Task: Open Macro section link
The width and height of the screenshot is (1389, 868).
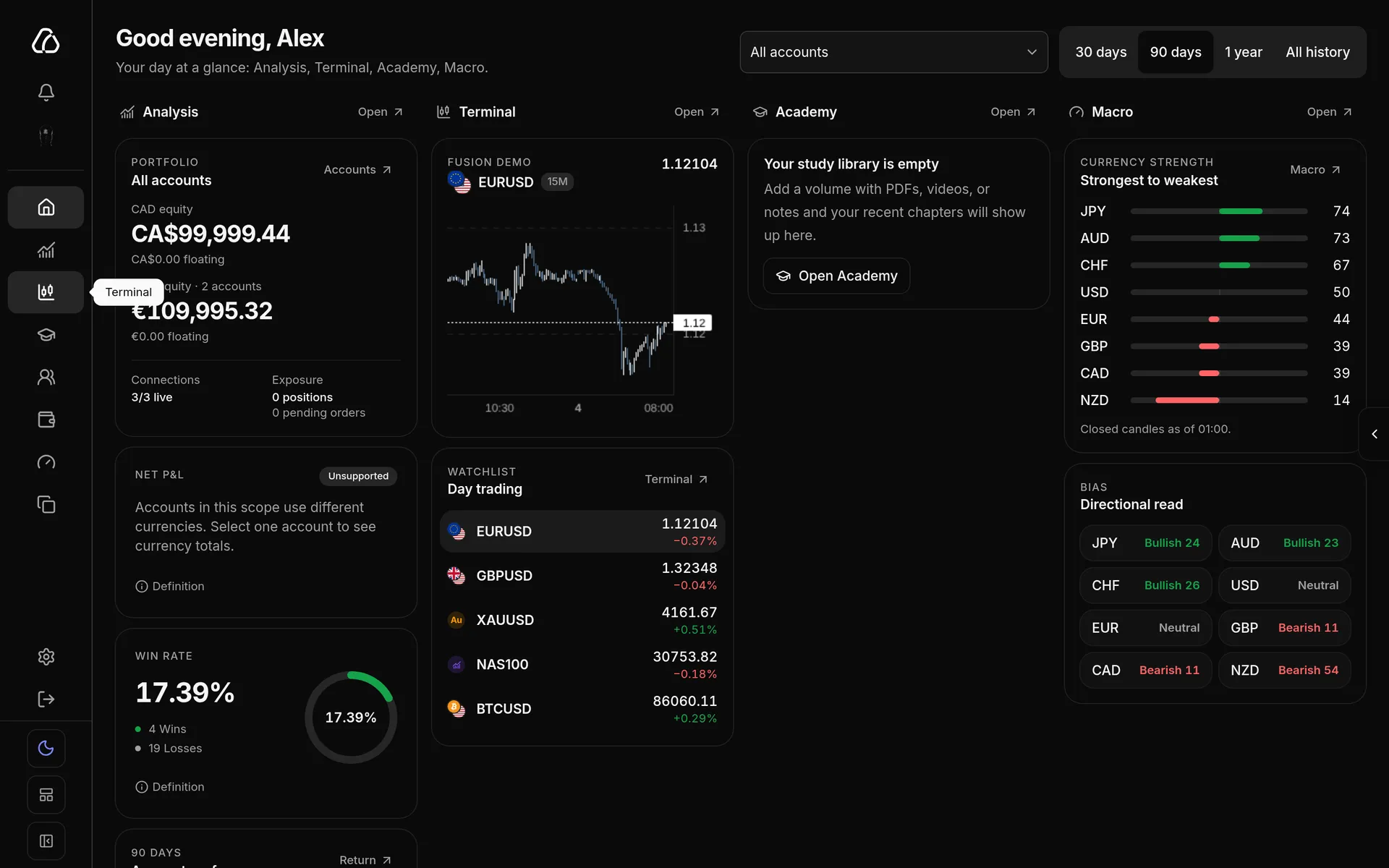Action: [1329, 112]
